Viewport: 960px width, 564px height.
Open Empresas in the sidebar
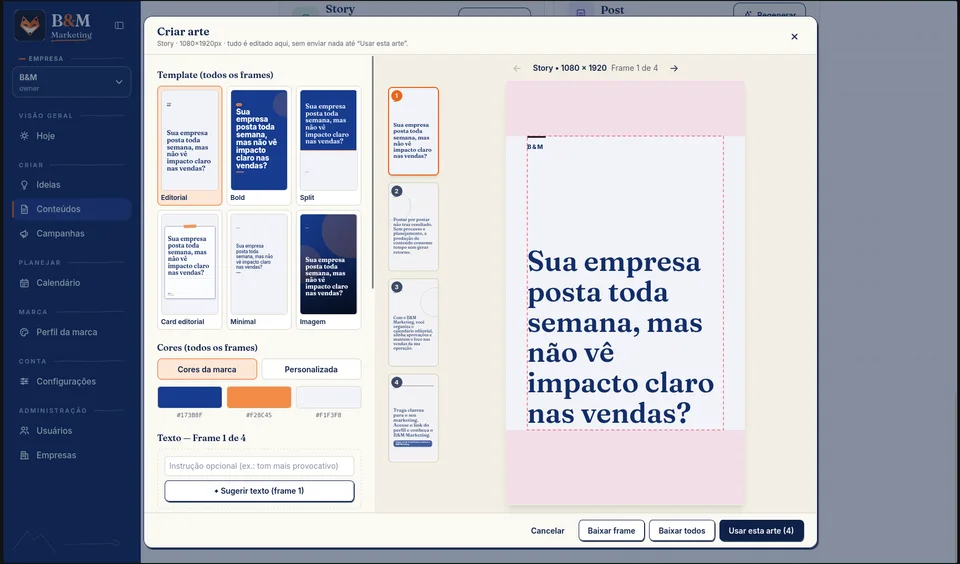pos(72,455)
